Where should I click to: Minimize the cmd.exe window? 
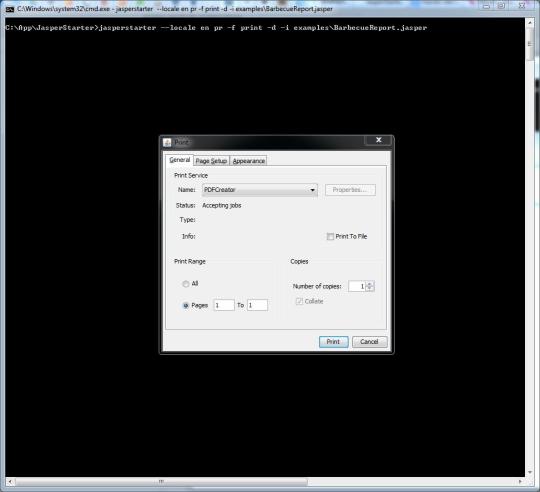(486, 6)
